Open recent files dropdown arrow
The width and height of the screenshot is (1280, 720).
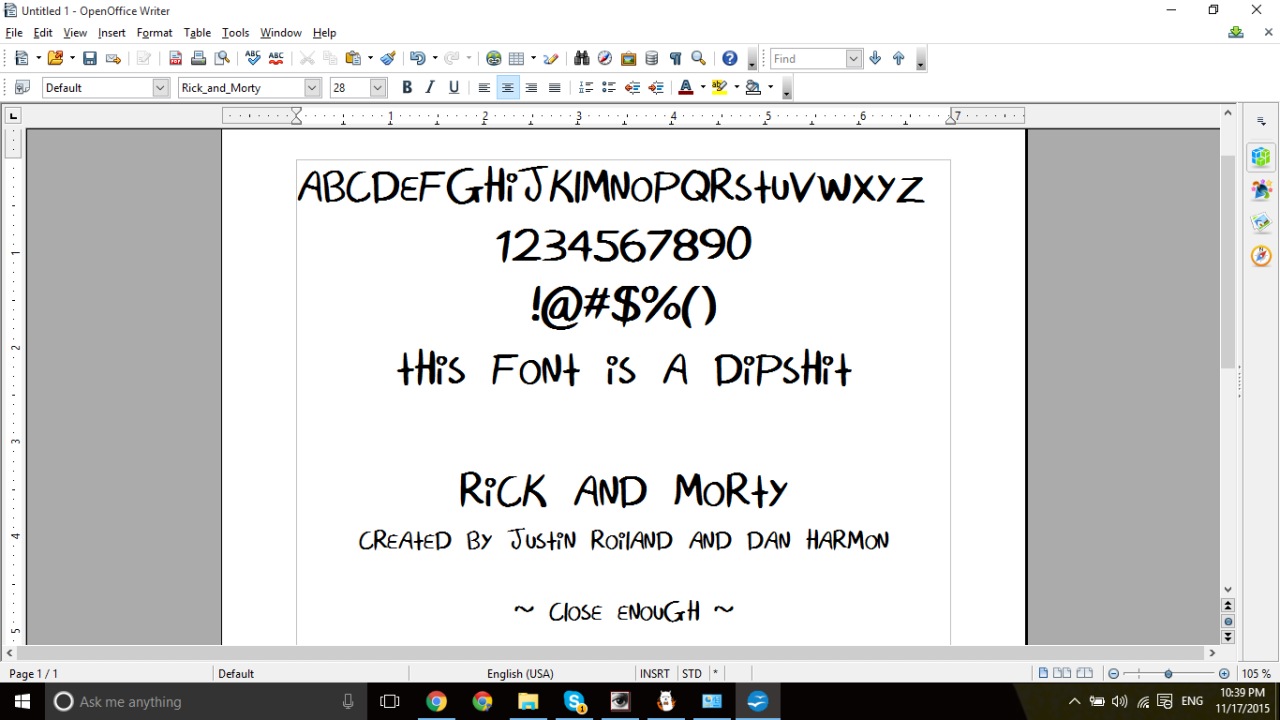tap(72, 59)
